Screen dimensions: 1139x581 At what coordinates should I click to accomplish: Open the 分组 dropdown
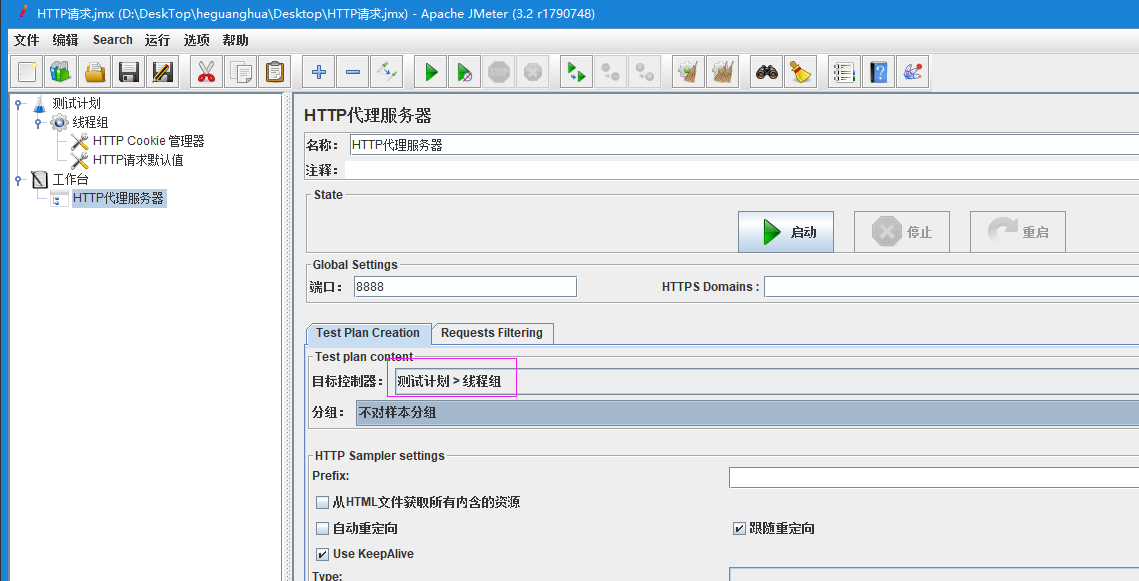pyautogui.click(x=747, y=413)
